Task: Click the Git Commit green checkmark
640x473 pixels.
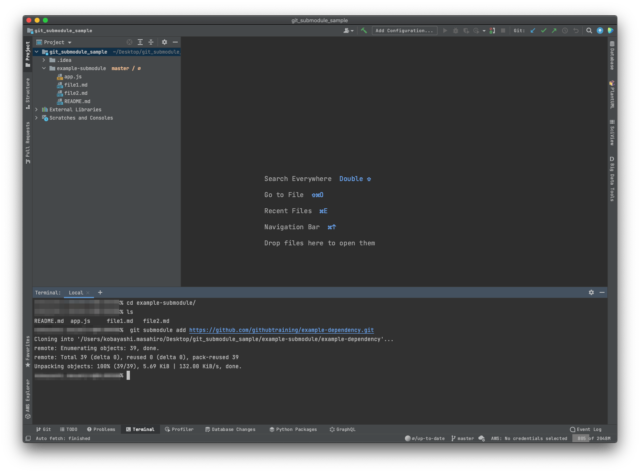Action: click(543, 31)
